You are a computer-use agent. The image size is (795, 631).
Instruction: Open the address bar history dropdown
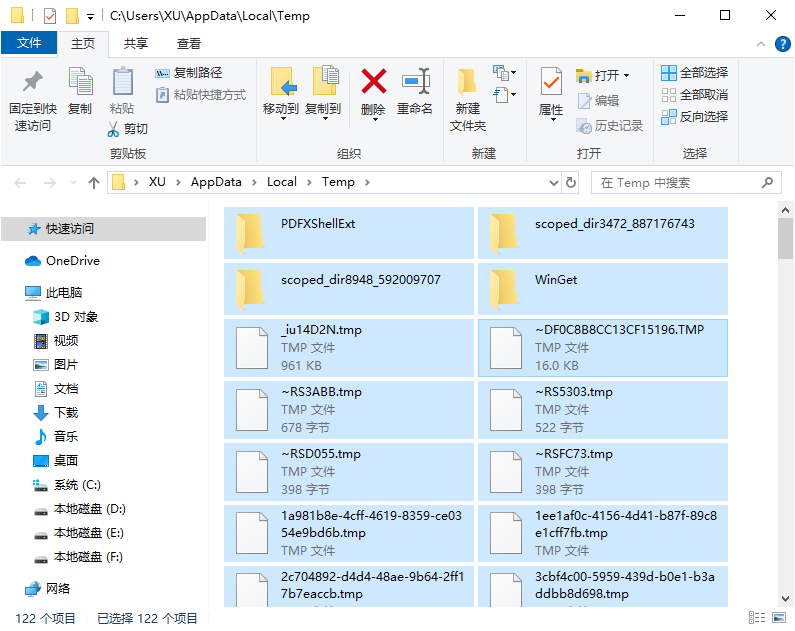[x=553, y=183]
